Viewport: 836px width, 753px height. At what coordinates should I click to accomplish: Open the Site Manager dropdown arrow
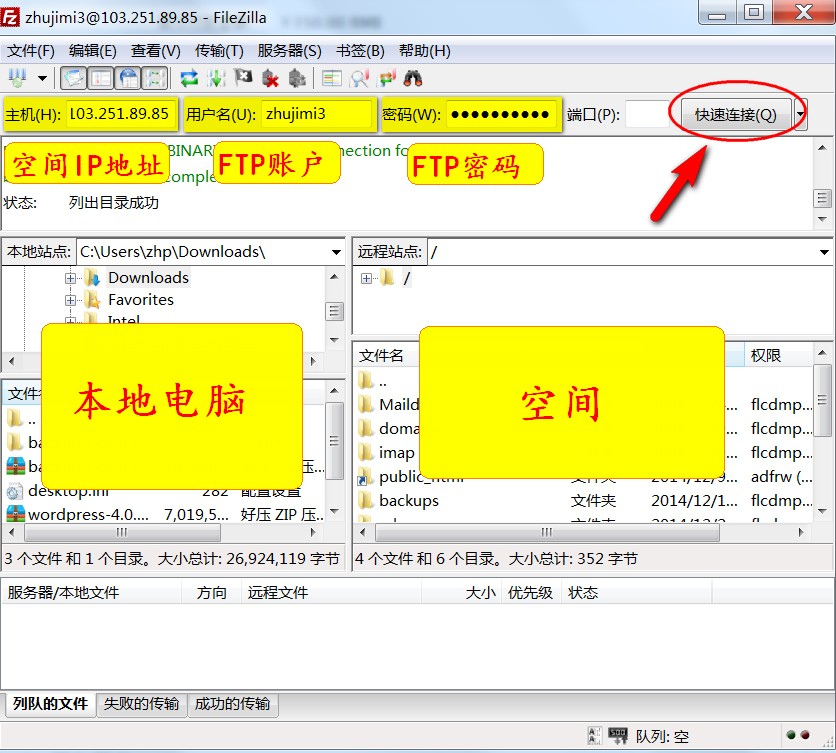pyautogui.click(x=42, y=78)
